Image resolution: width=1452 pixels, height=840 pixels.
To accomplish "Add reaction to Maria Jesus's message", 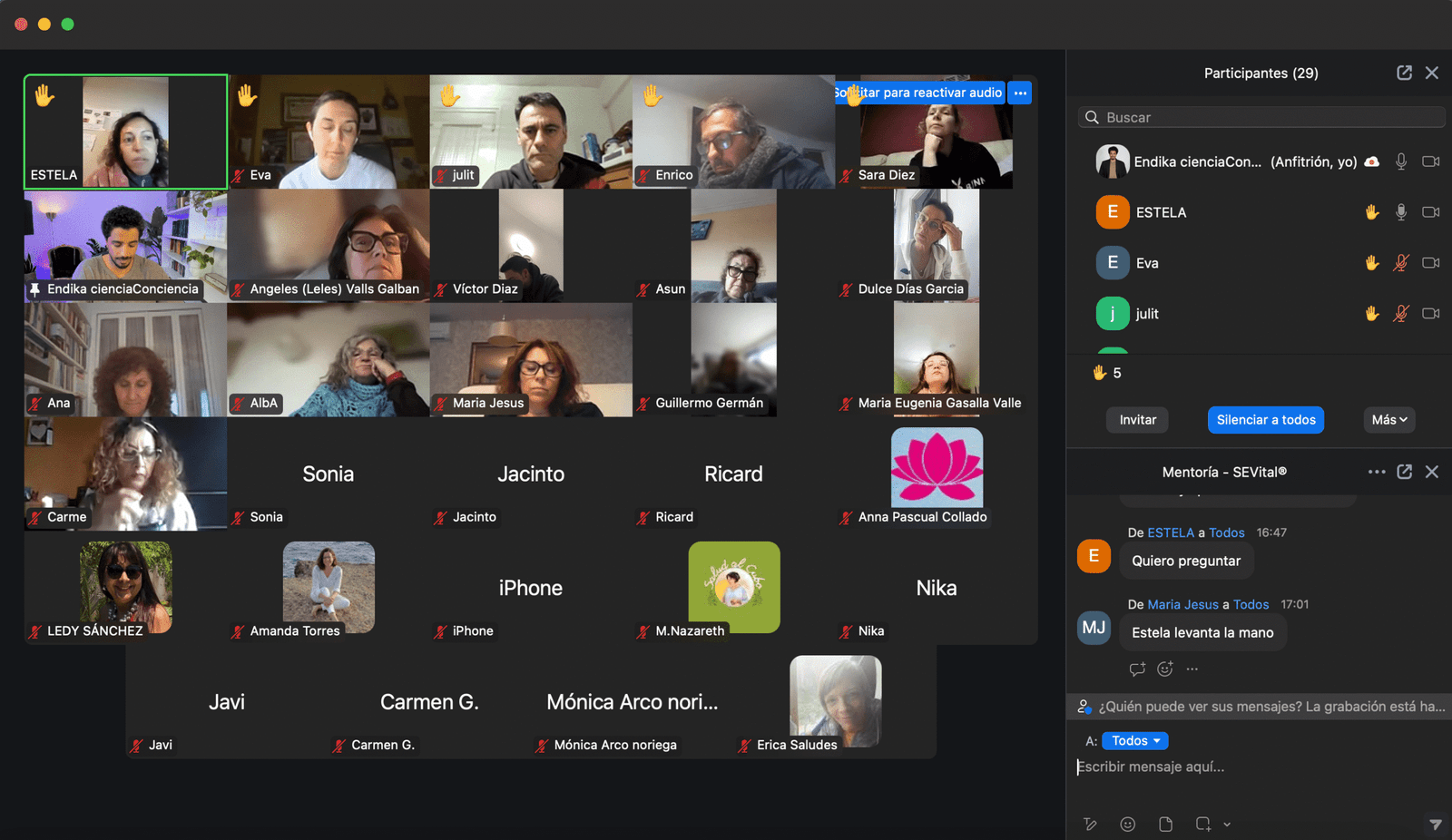I will click(1165, 669).
